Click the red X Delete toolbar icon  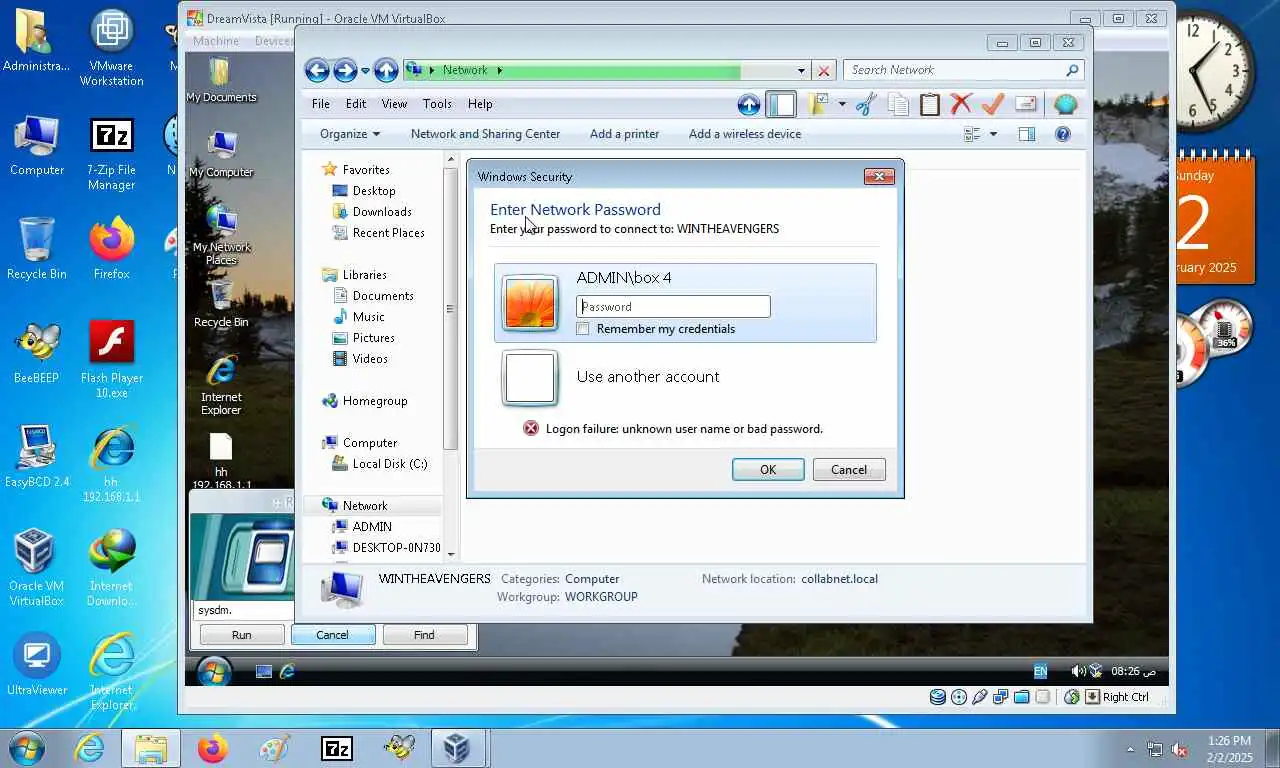(x=961, y=103)
